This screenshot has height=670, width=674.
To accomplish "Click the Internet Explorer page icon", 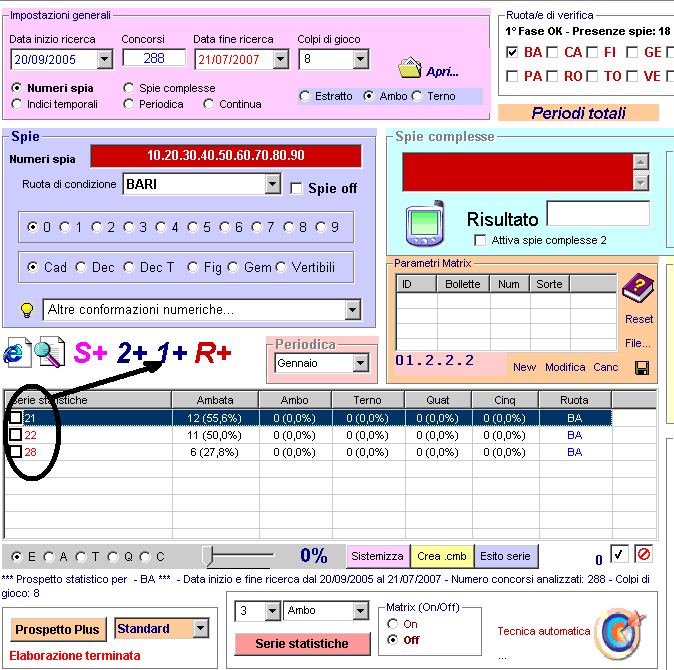I will tap(17, 352).
